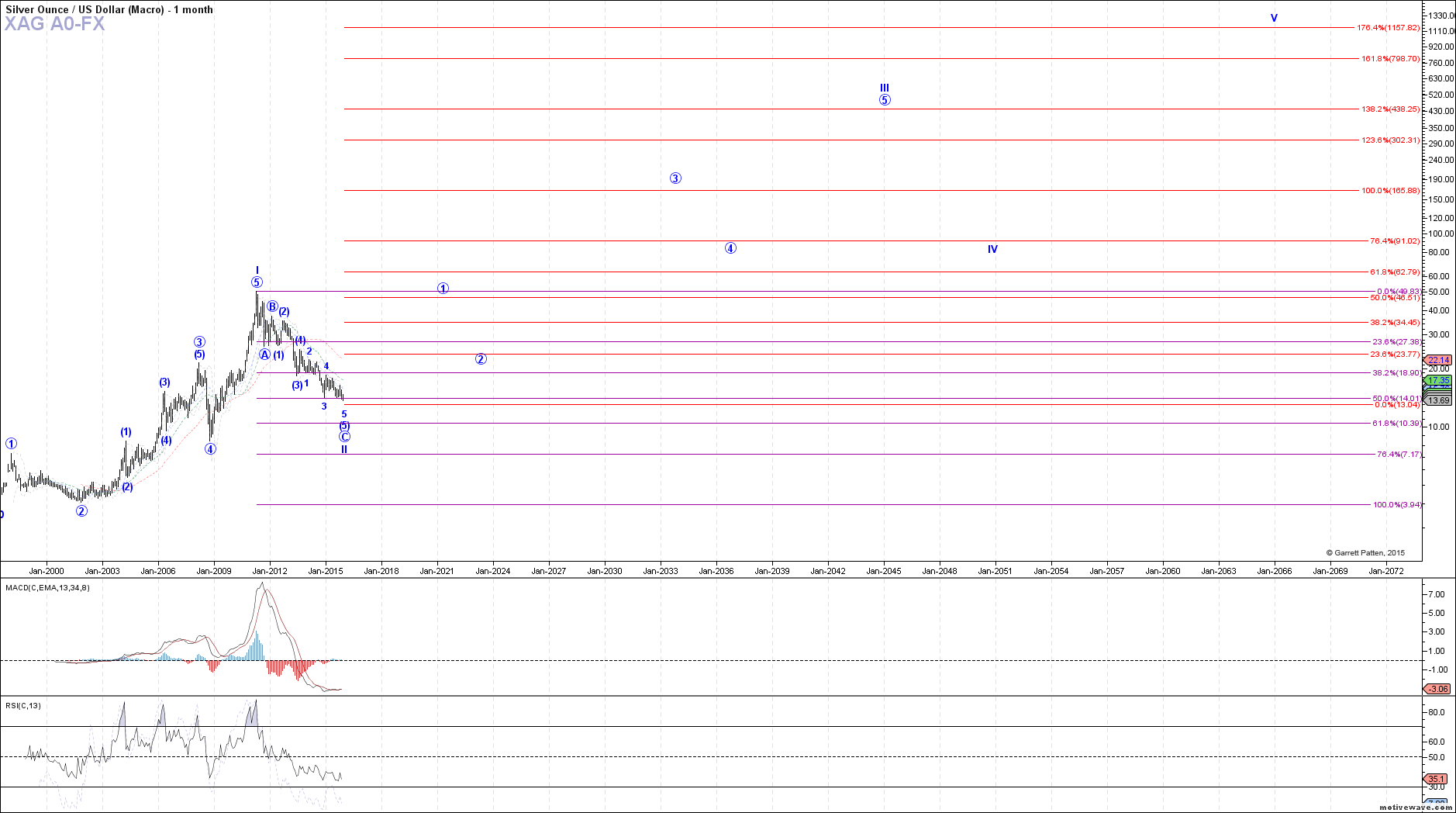Select the gray 13.69 last price tag
The height and width of the screenshot is (813, 1456).
coord(1438,400)
